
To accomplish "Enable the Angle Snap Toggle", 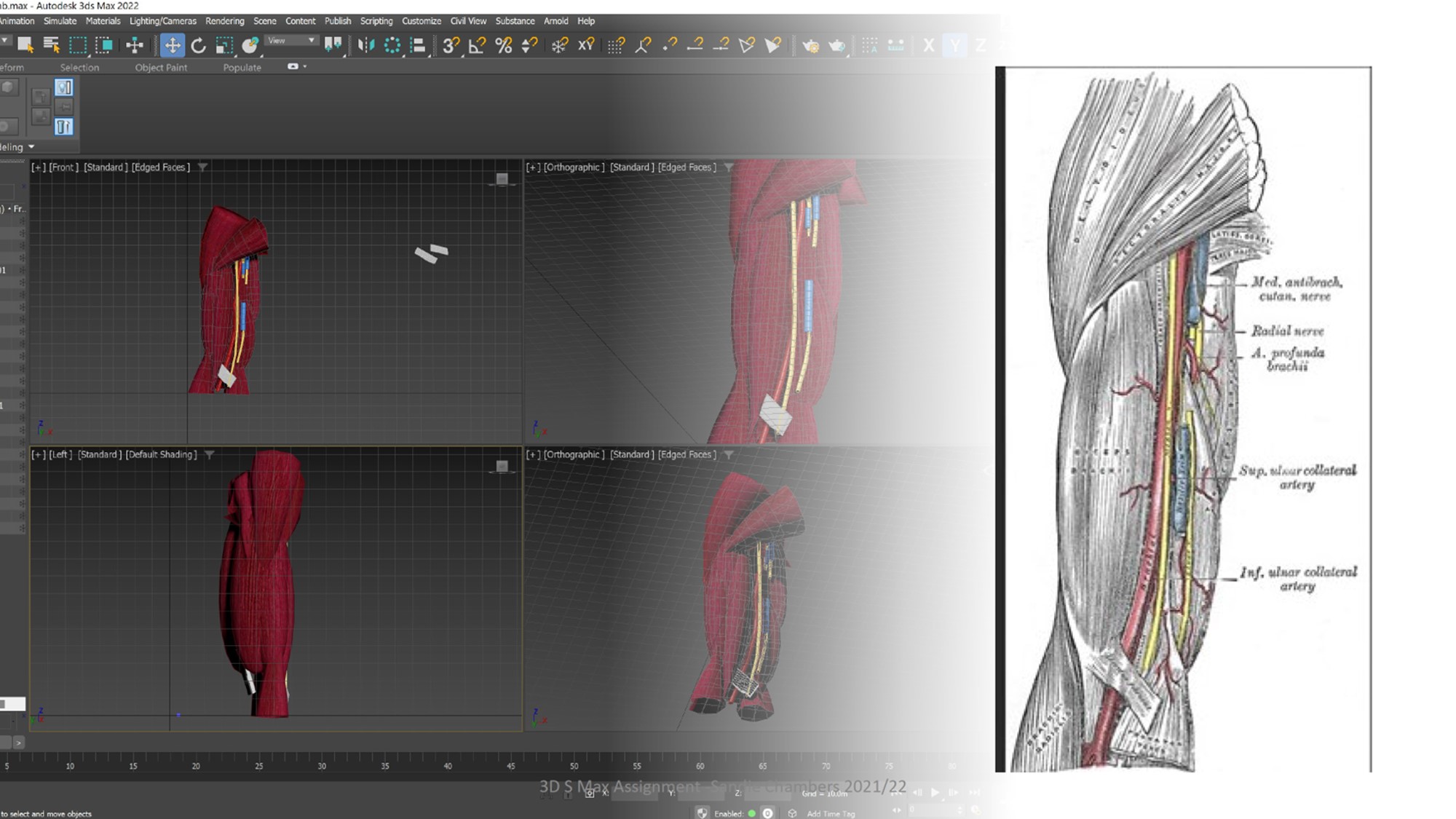I will pyautogui.click(x=476, y=45).
